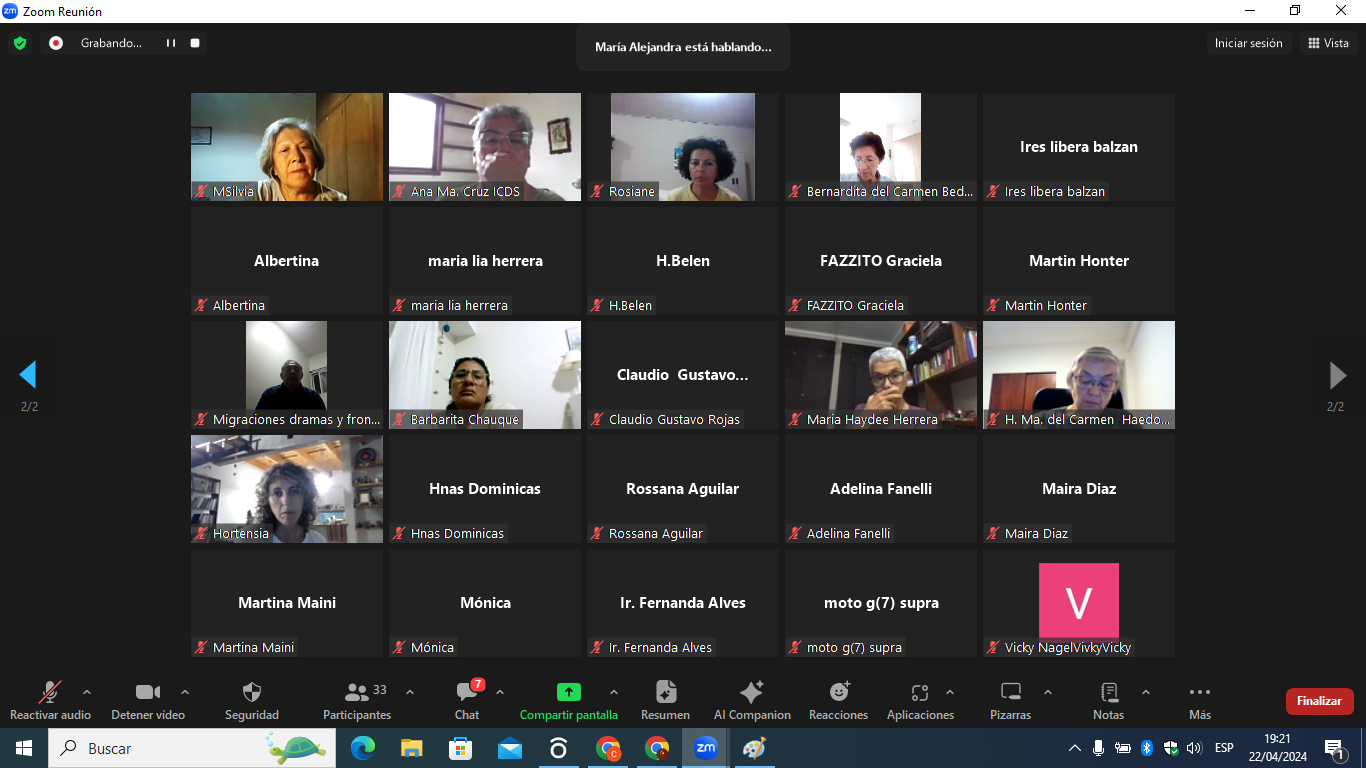
Task: Click the taskbar Buscar search box
Action: (192, 748)
